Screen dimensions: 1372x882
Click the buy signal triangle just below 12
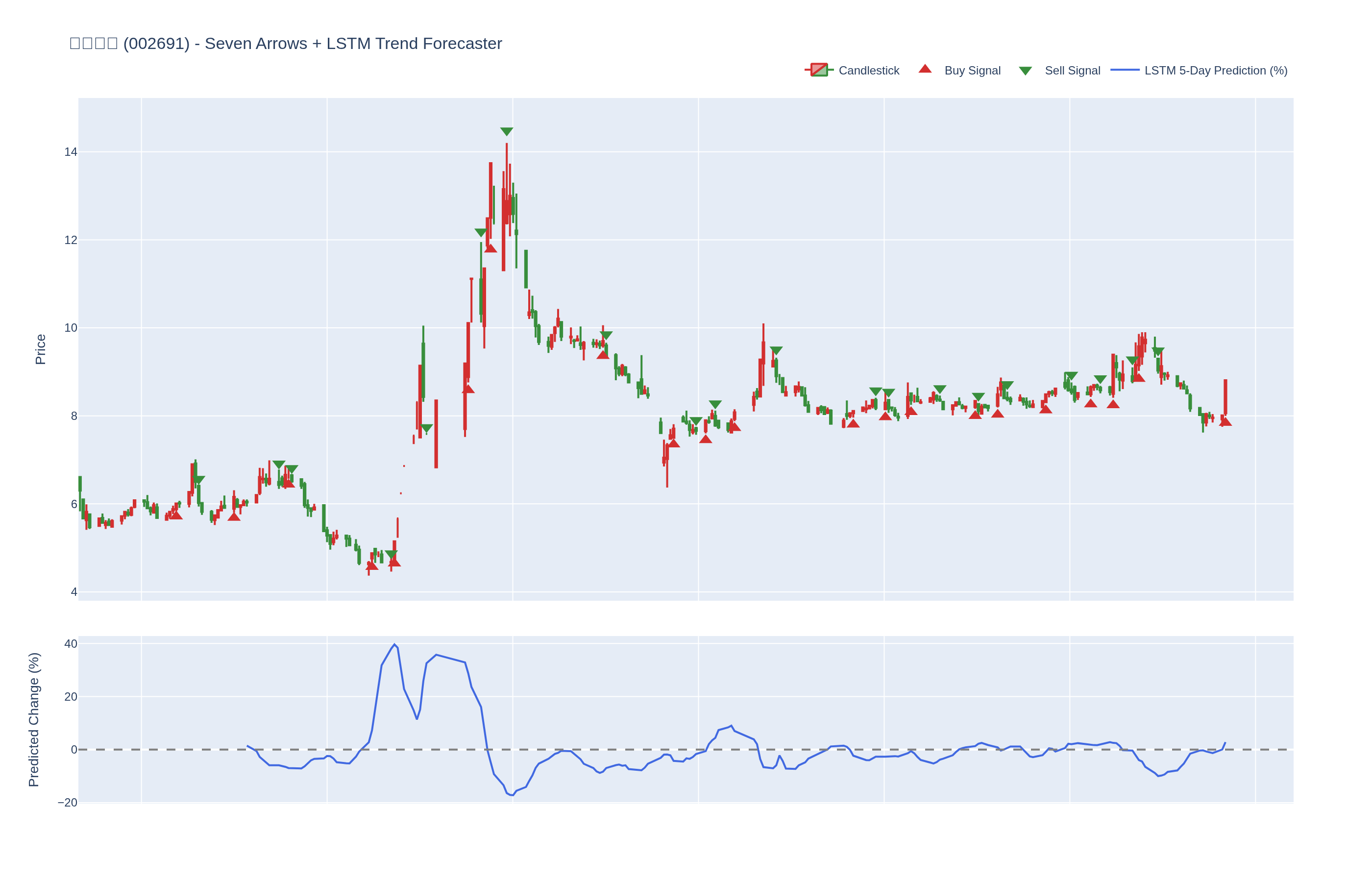(490, 248)
